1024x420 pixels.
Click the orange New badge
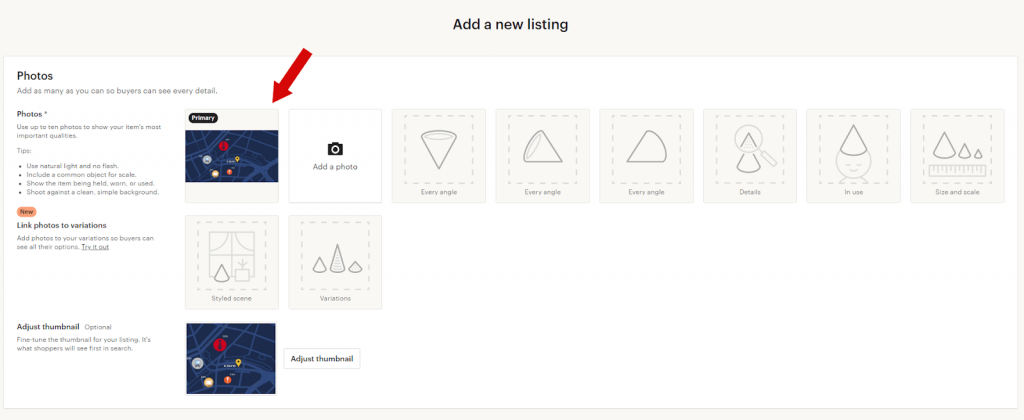pyautogui.click(x=27, y=212)
